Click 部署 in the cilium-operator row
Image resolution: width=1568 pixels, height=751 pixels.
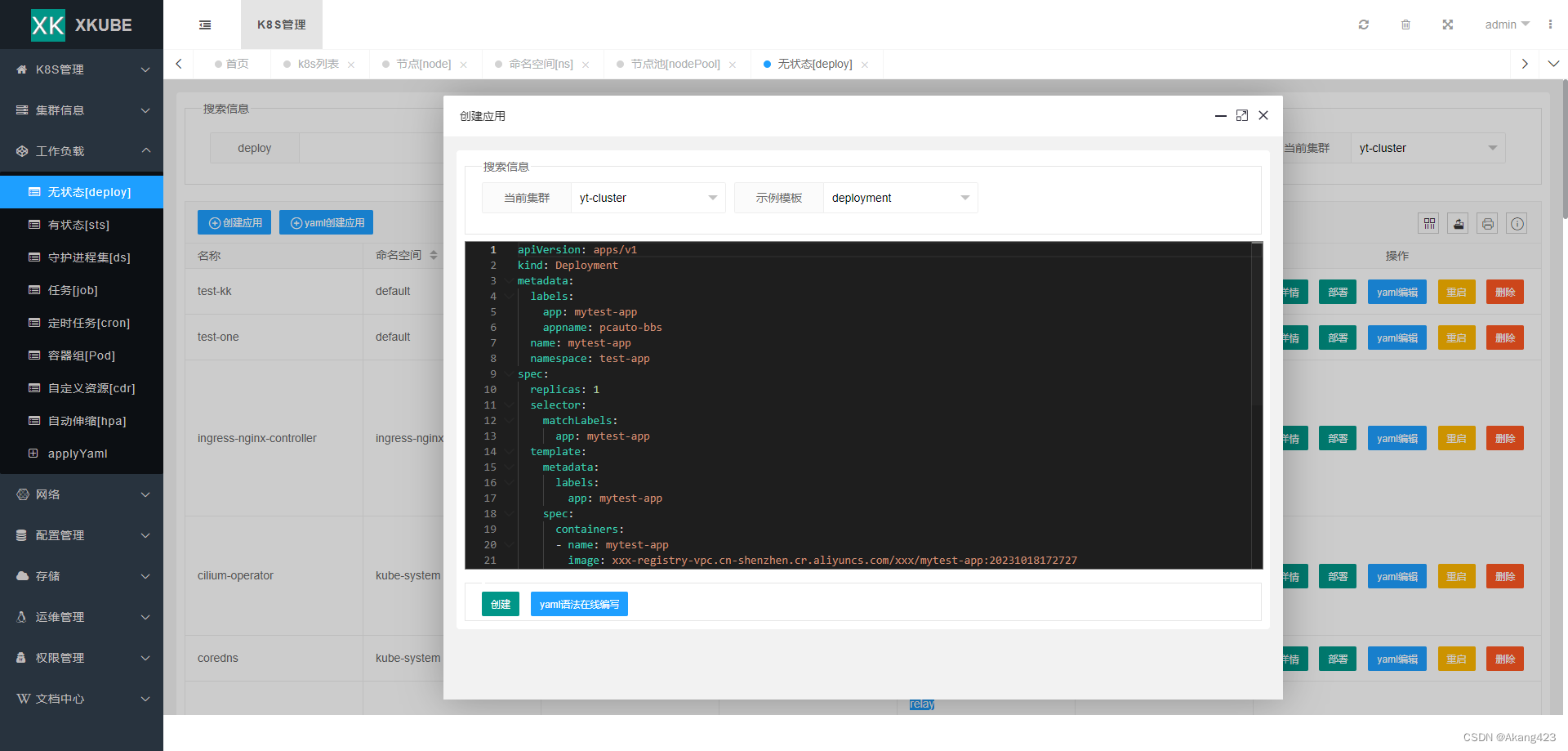[x=1338, y=576]
